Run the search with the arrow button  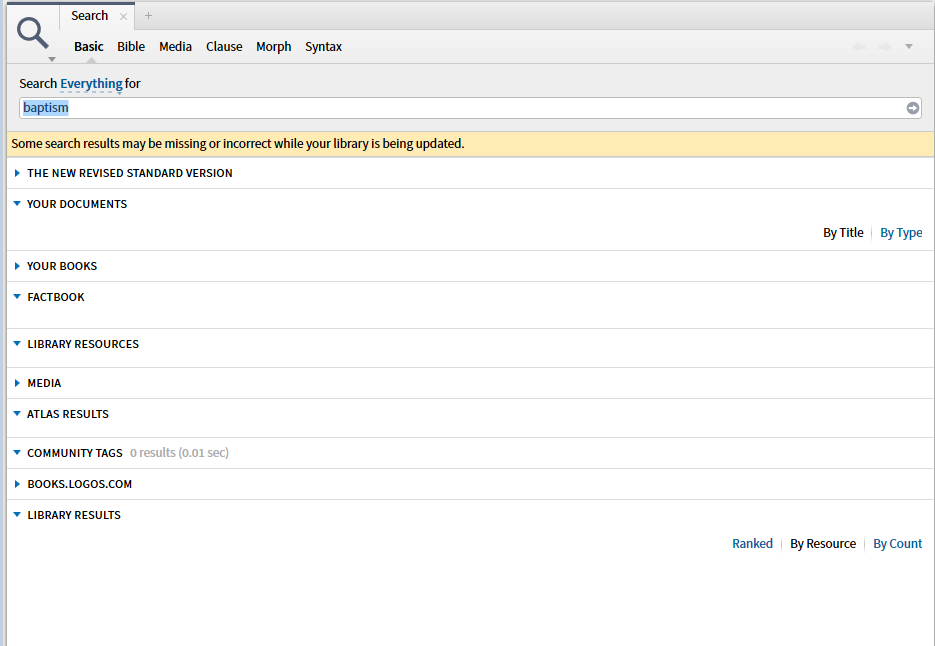[913, 108]
